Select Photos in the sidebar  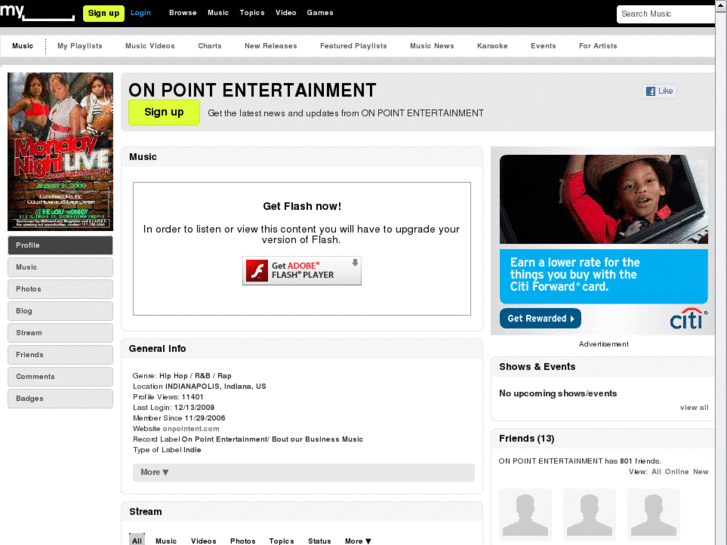(x=60, y=289)
